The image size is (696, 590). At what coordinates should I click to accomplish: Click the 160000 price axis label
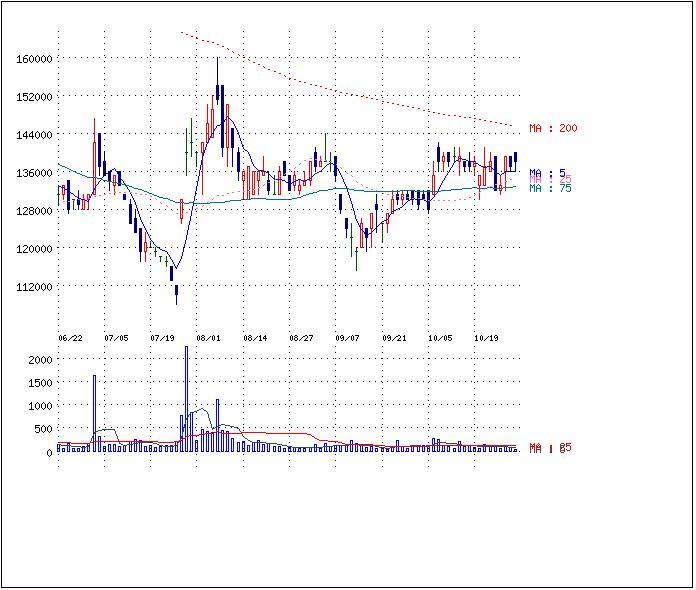34,59
